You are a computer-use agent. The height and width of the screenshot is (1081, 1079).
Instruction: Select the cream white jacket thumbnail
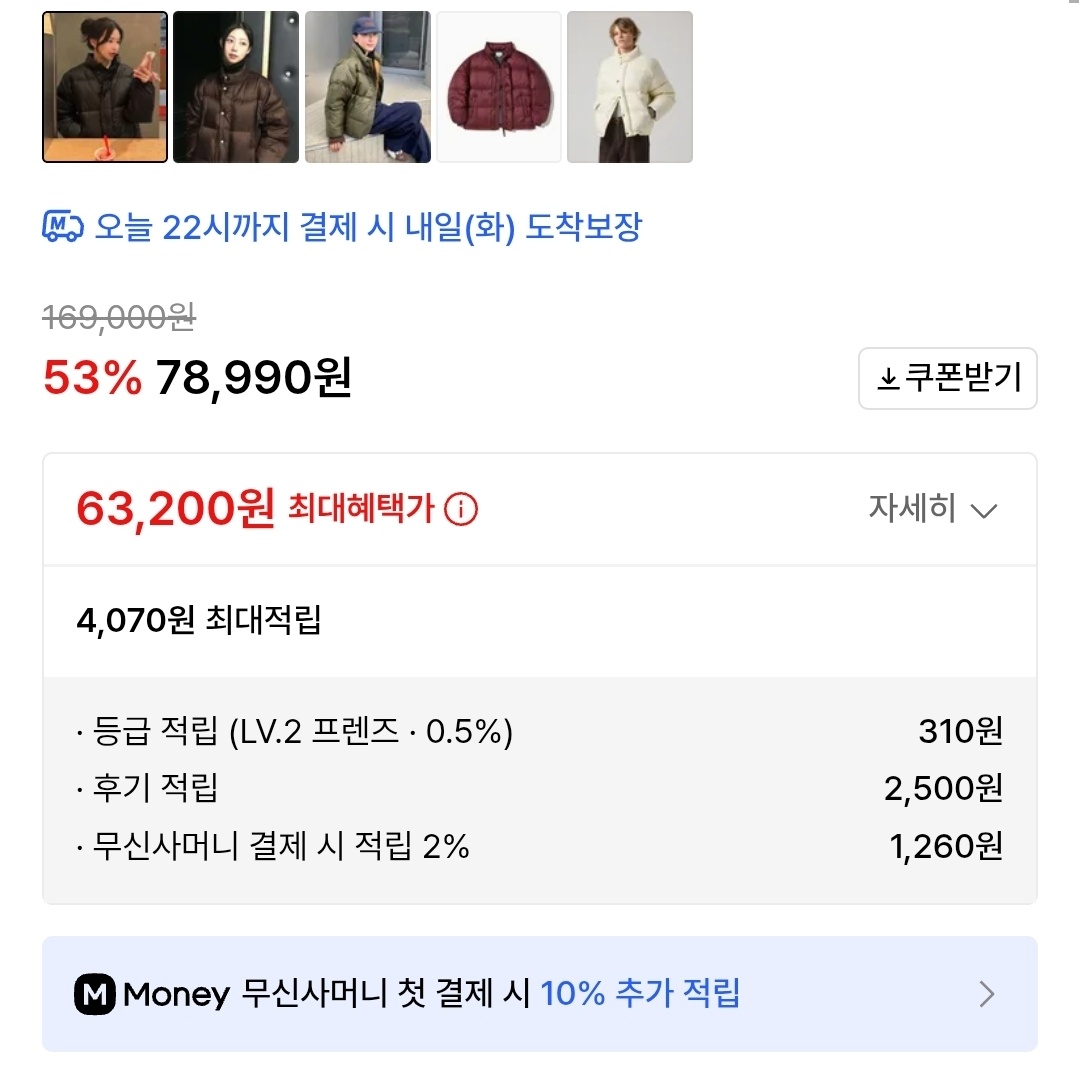click(630, 87)
